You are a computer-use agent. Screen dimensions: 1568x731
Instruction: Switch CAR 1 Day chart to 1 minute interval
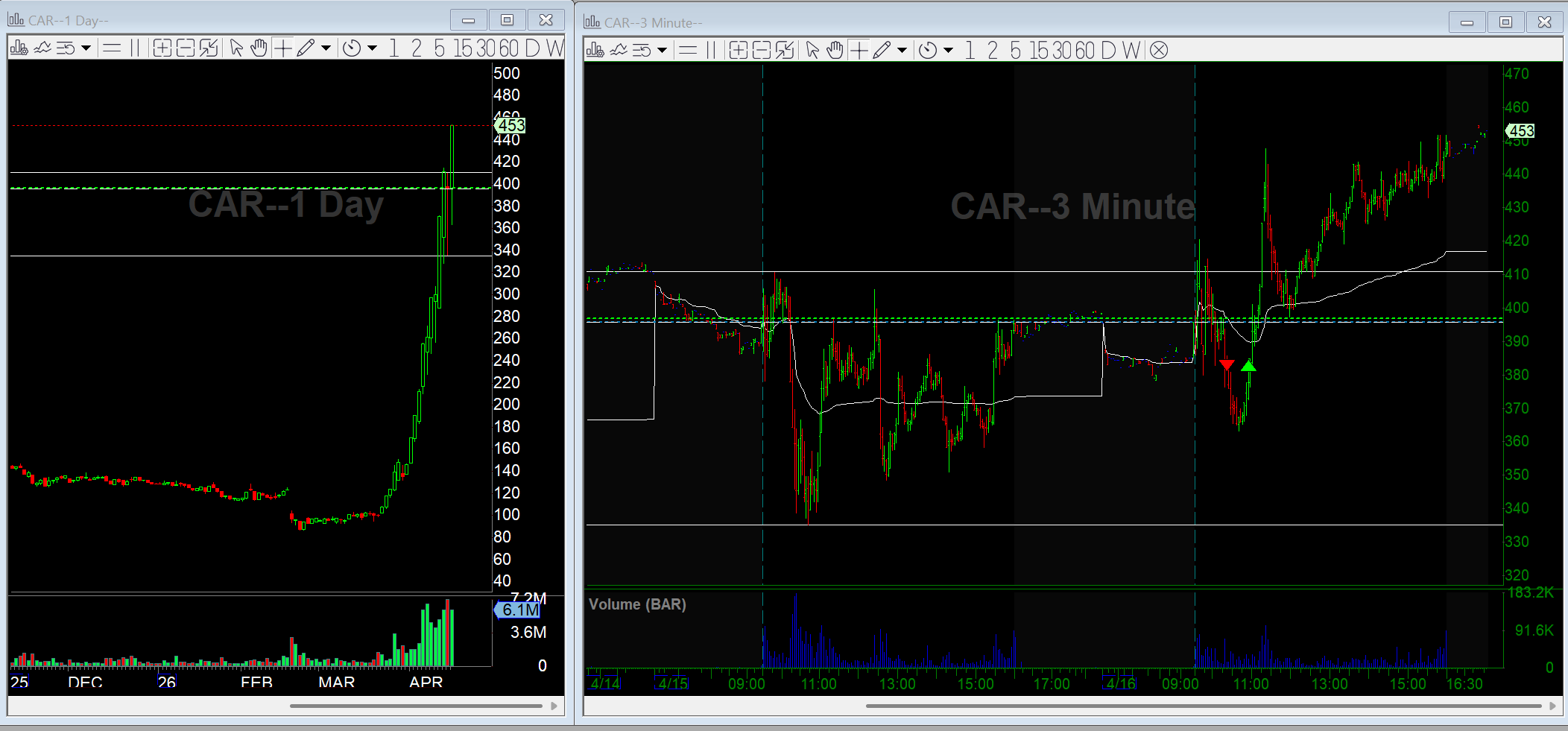(x=393, y=48)
